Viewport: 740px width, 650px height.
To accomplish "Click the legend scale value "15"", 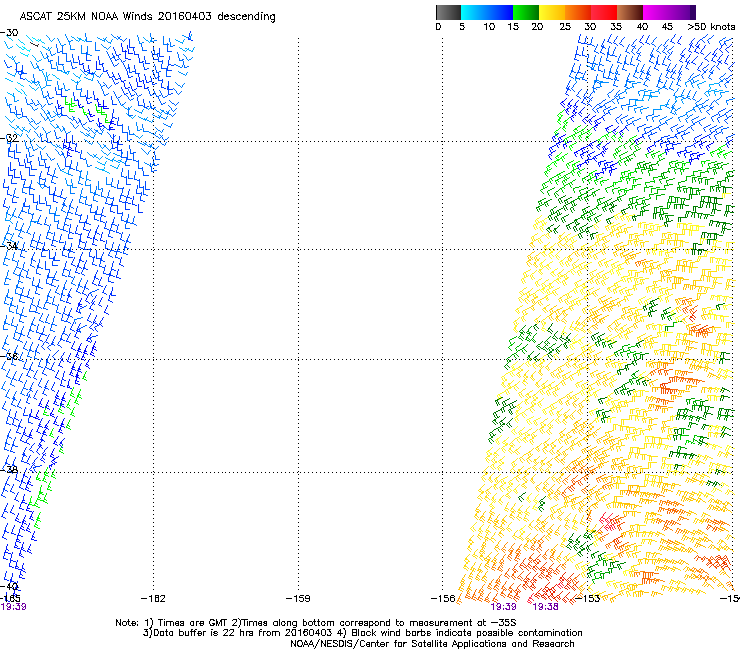I will coord(513,27).
